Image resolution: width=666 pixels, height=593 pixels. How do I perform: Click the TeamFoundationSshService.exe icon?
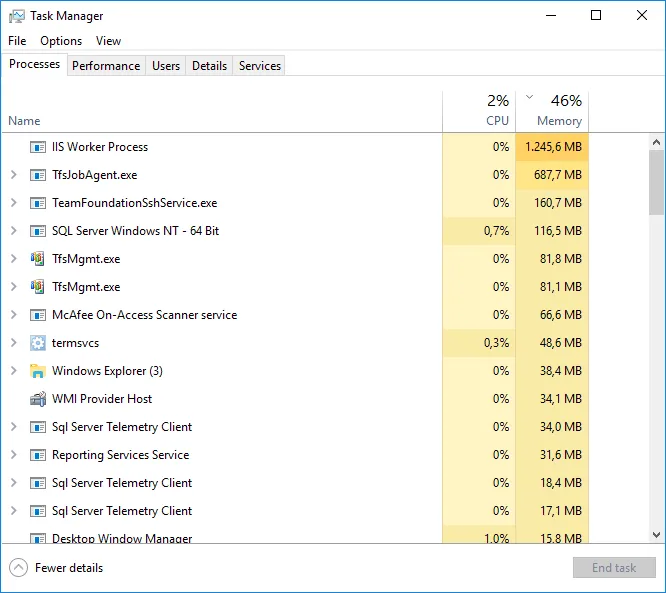pyautogui.click(x=38, y=203)
